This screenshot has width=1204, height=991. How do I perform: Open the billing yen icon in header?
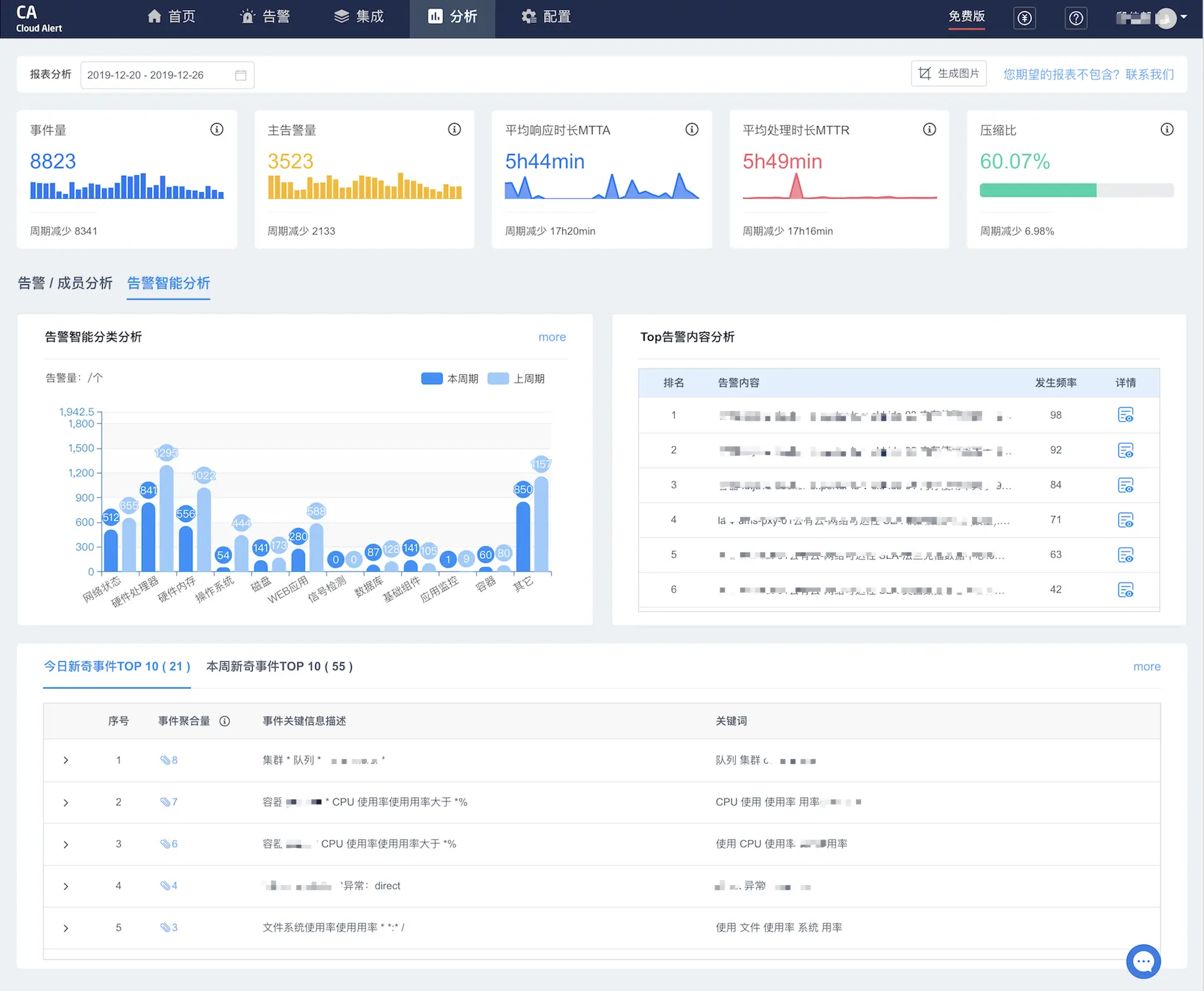tap(1024, 18)
